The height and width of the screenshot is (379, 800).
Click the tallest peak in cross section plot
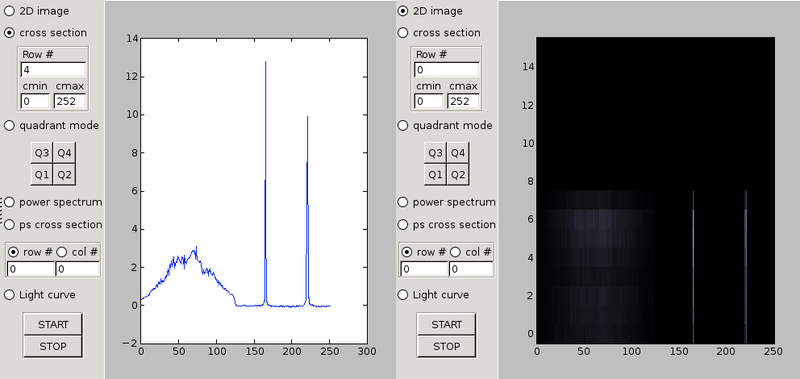click(x=265, y=184)
